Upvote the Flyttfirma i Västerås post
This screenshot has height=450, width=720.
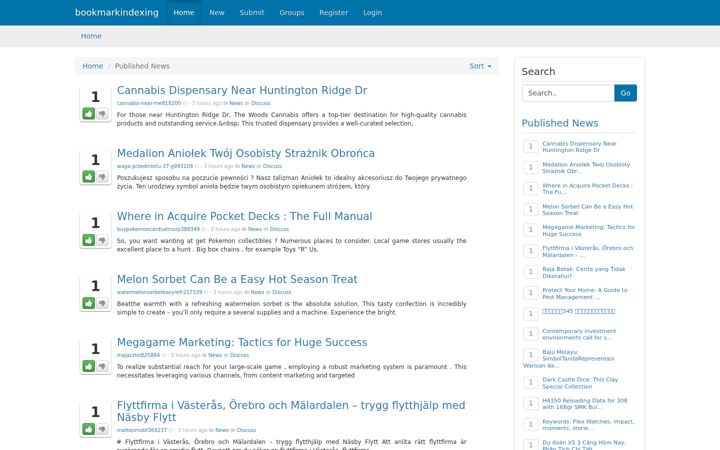coord(89,429)
